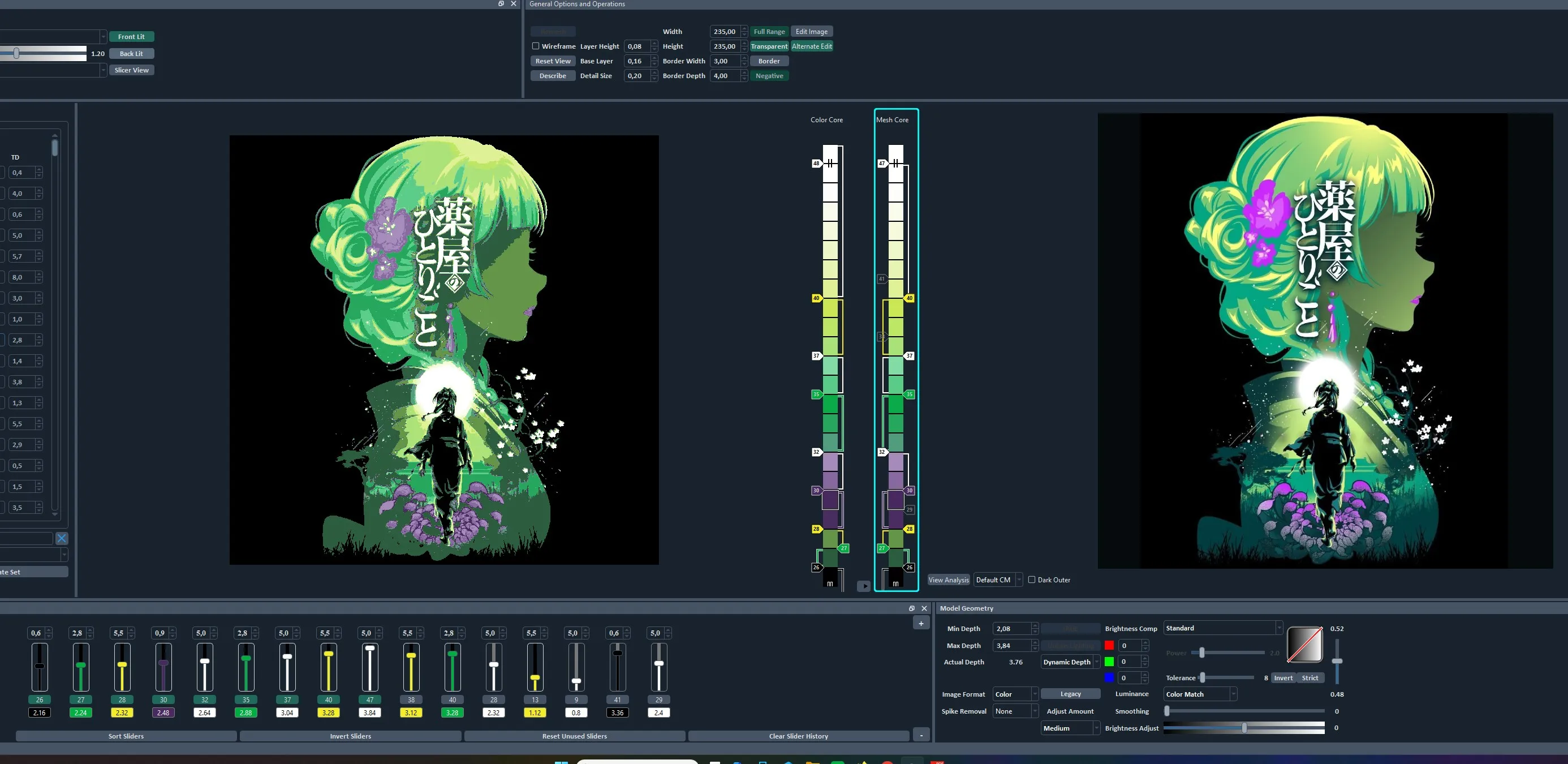This screenshot has width=1568, height=764.
Task: Click Sort Sliders
Action: click(x=126, y=736)
